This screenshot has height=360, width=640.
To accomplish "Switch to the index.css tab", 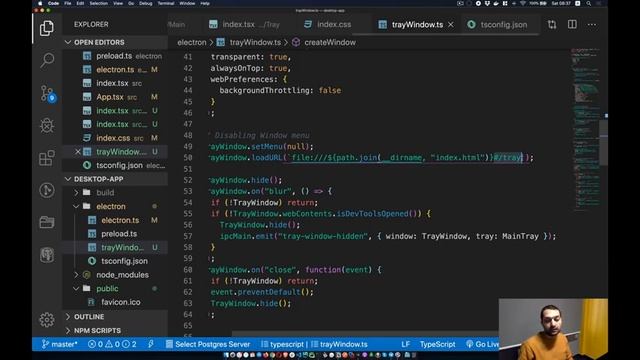I will (328, 24).
